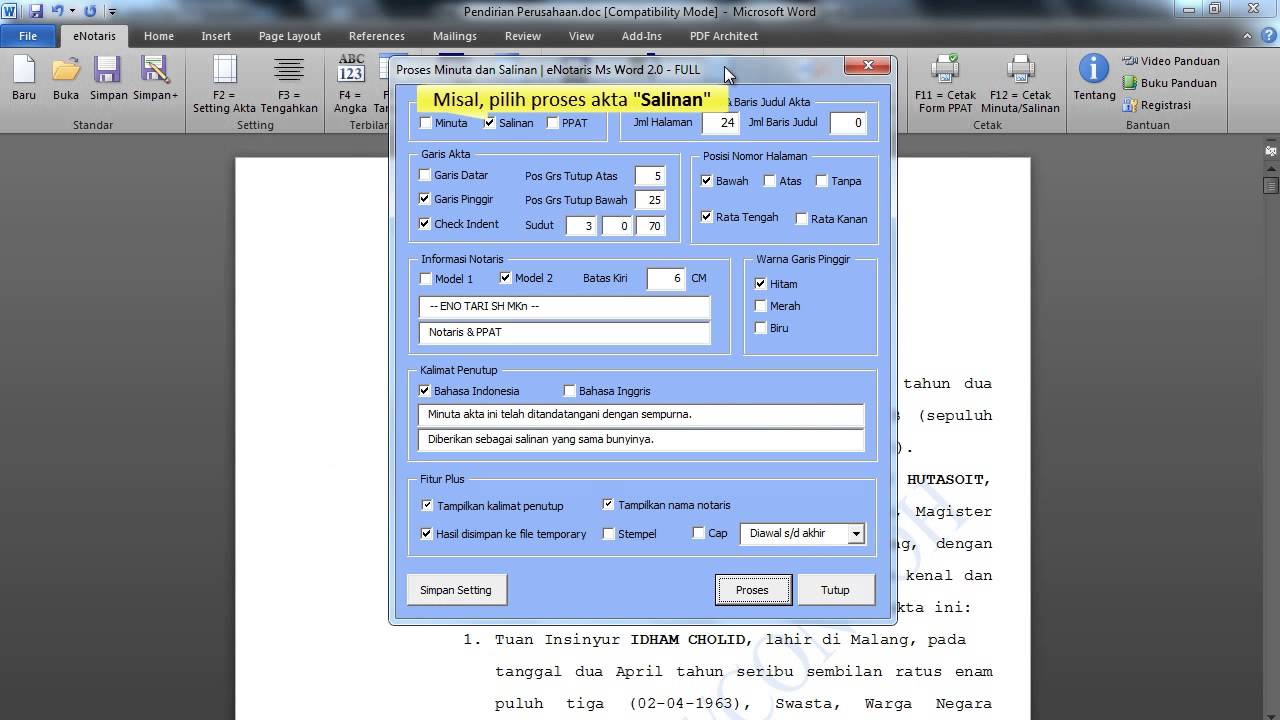1280x720 pixels.
Task: Choose Merah border colour checkbox
Action: point(761,306)
